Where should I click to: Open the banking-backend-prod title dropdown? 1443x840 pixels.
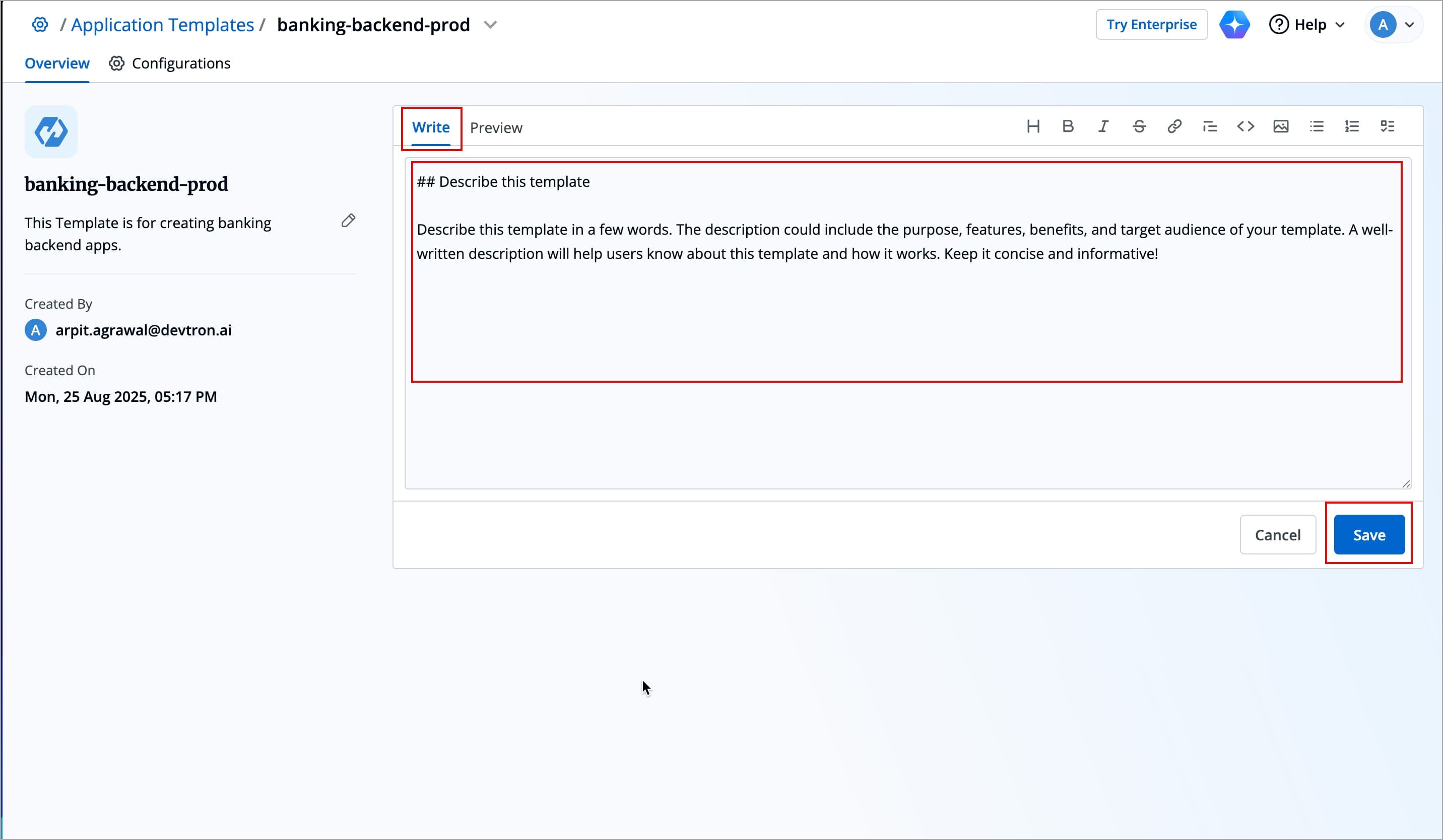pyautogui.click(x=491, y=25)
